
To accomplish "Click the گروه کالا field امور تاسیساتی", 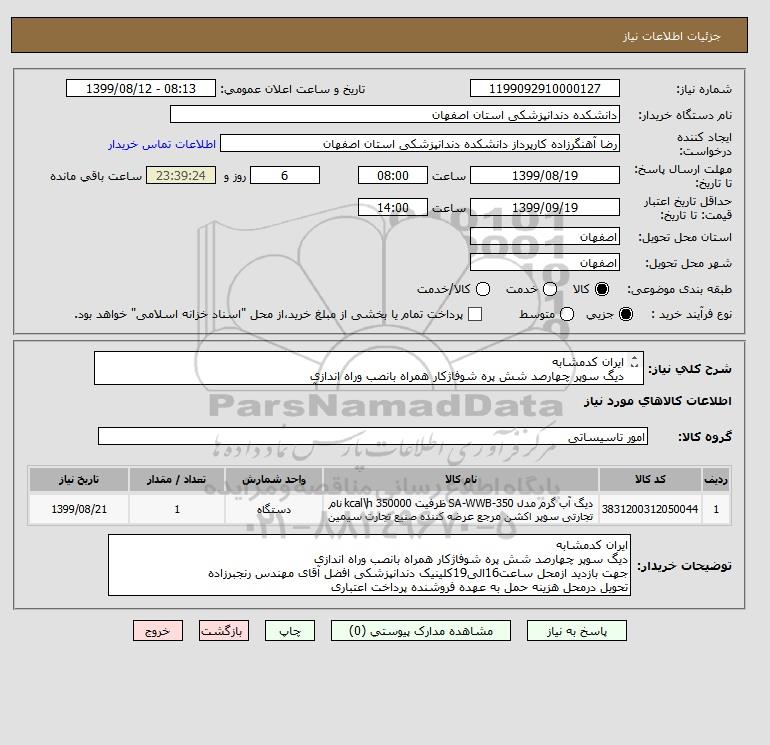I will [373, 436].
